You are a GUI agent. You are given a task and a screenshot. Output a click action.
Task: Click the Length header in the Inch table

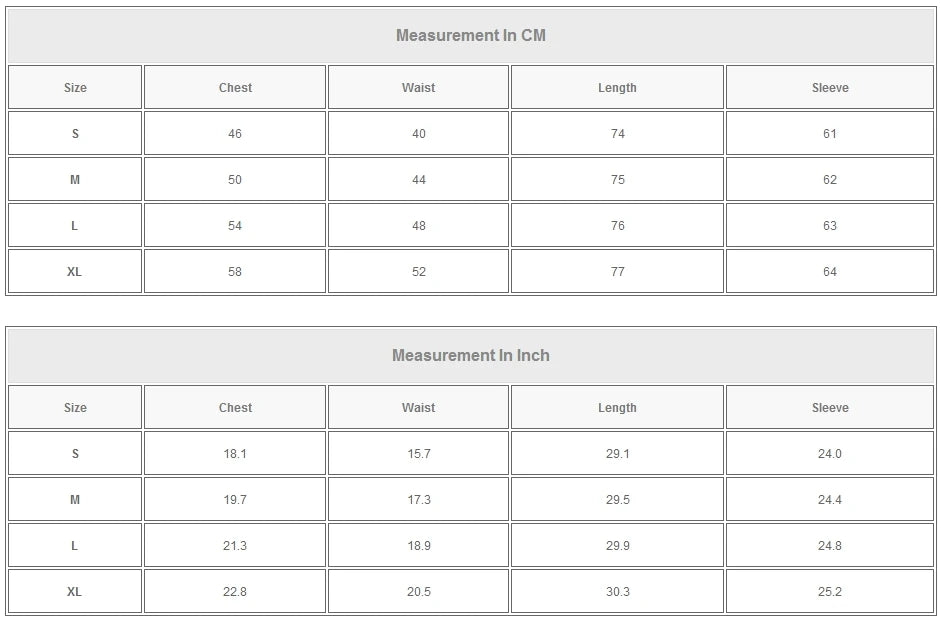pos(617,408)
